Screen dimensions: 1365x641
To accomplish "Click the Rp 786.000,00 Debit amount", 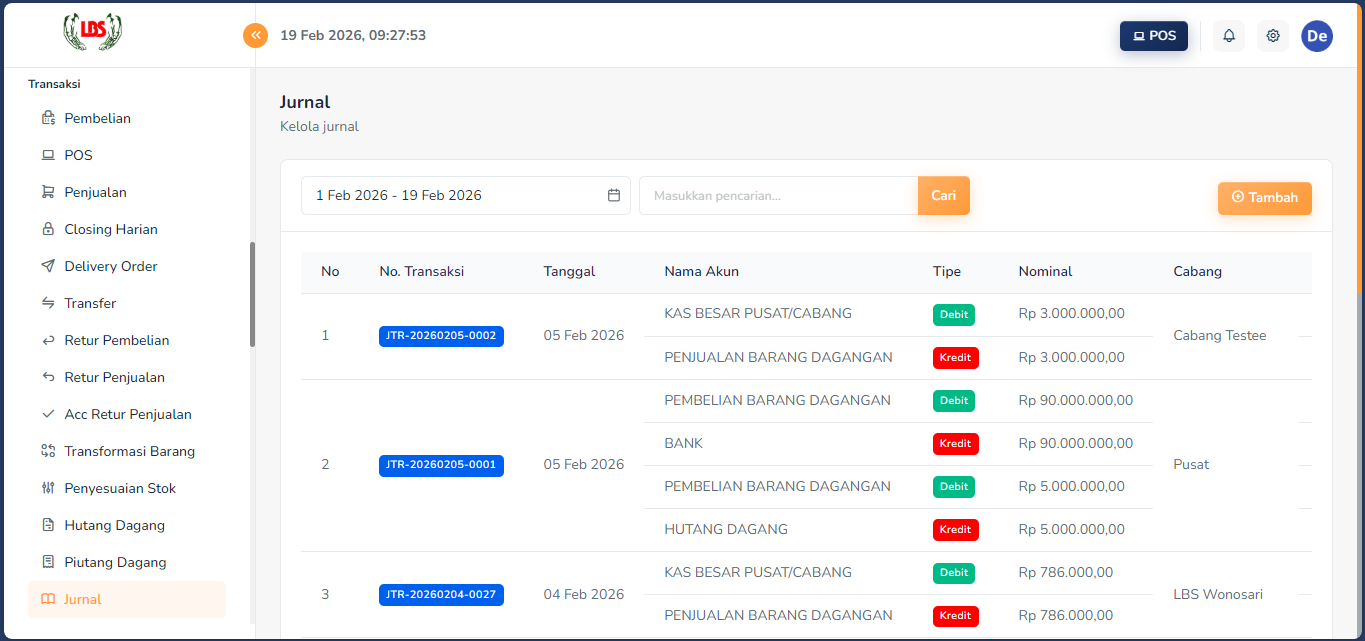I will (x=1066, y=572).
